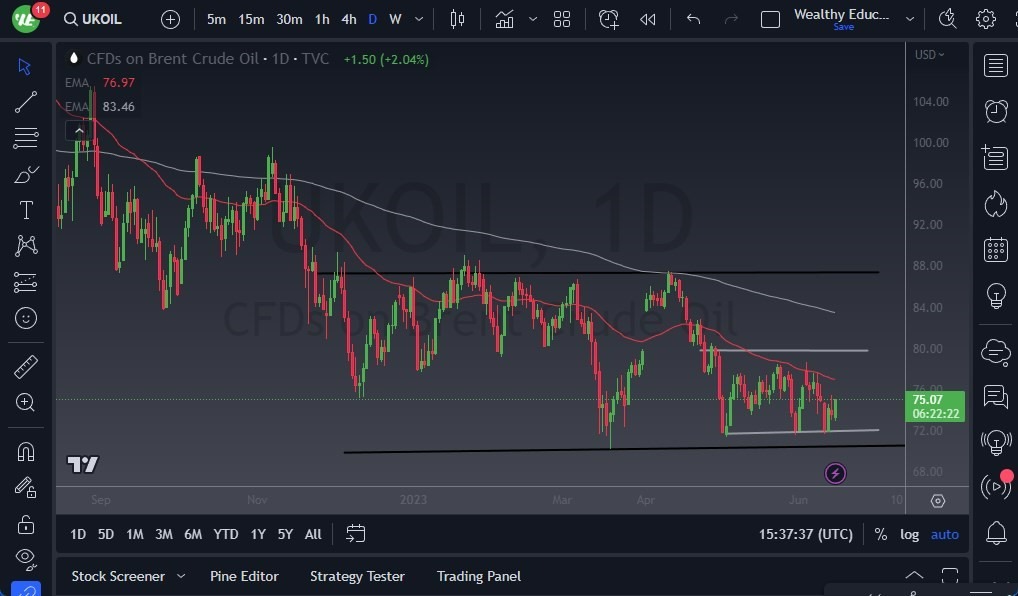1018x596 pixels.
Task: Open the Measure ruler tool
Action: [x=25, y=366]
